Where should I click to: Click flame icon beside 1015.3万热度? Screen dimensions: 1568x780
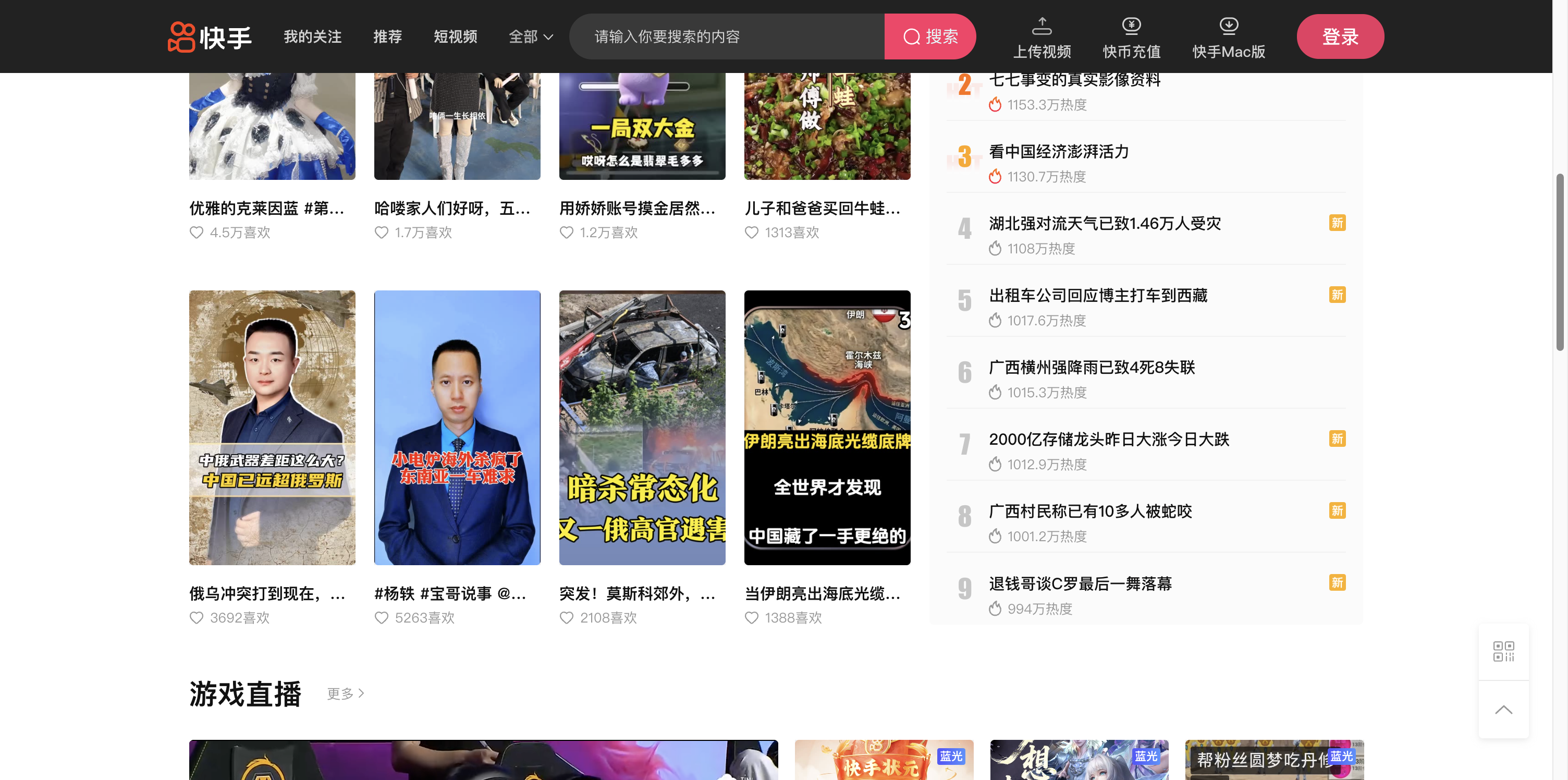pyautogui.click(x=995, y=392)
